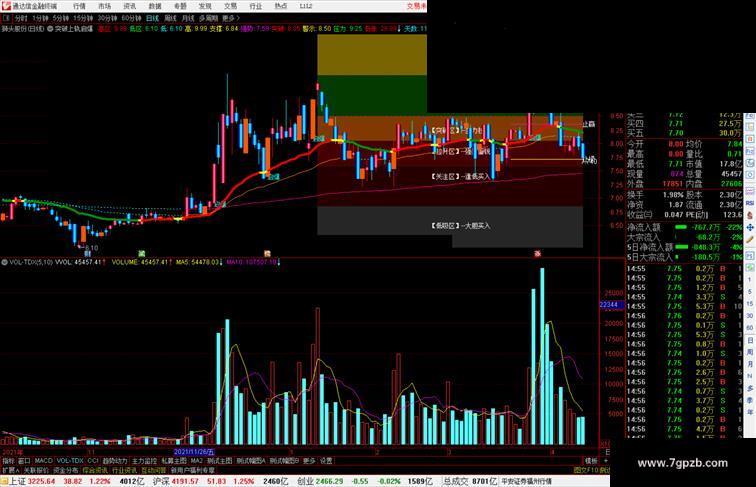Click the indicator chart sidebar icon above RSI

tap(750, 191)
